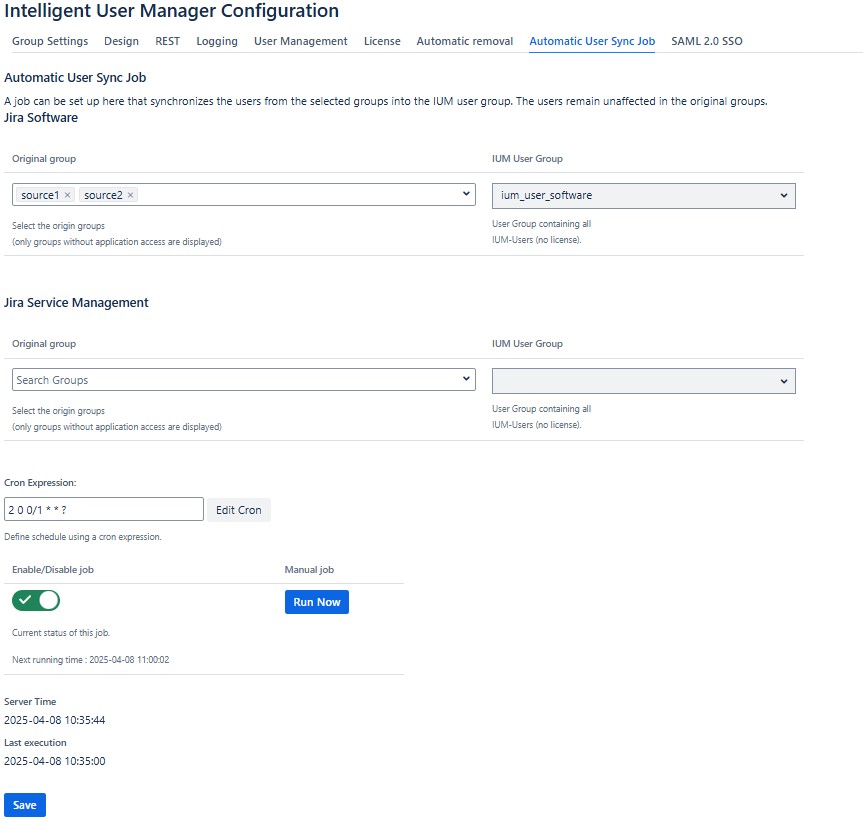863x823 pixels.
Task: Remove the source2 group tag
Action: click(x=131, y=195)
